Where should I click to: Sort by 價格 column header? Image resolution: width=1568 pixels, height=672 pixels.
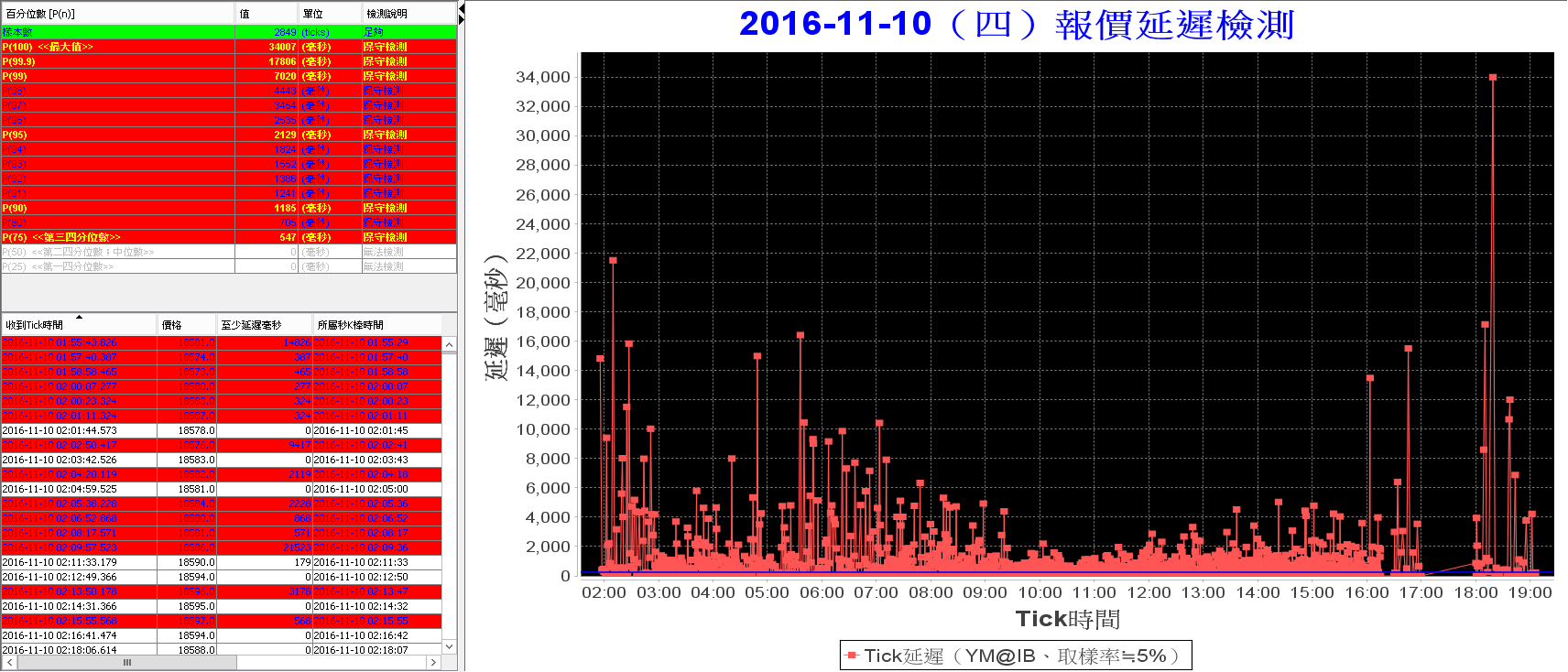(187, 325)
